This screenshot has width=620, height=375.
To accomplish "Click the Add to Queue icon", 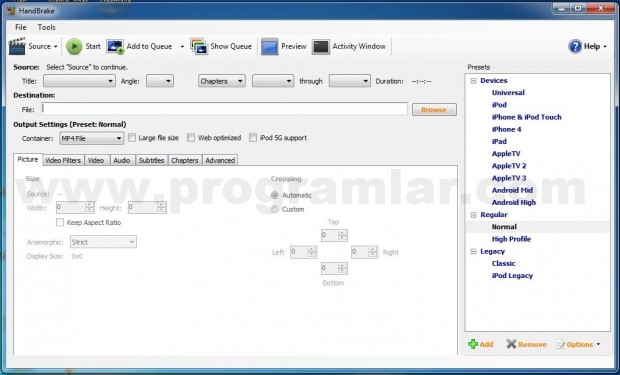I will point(115,46).
